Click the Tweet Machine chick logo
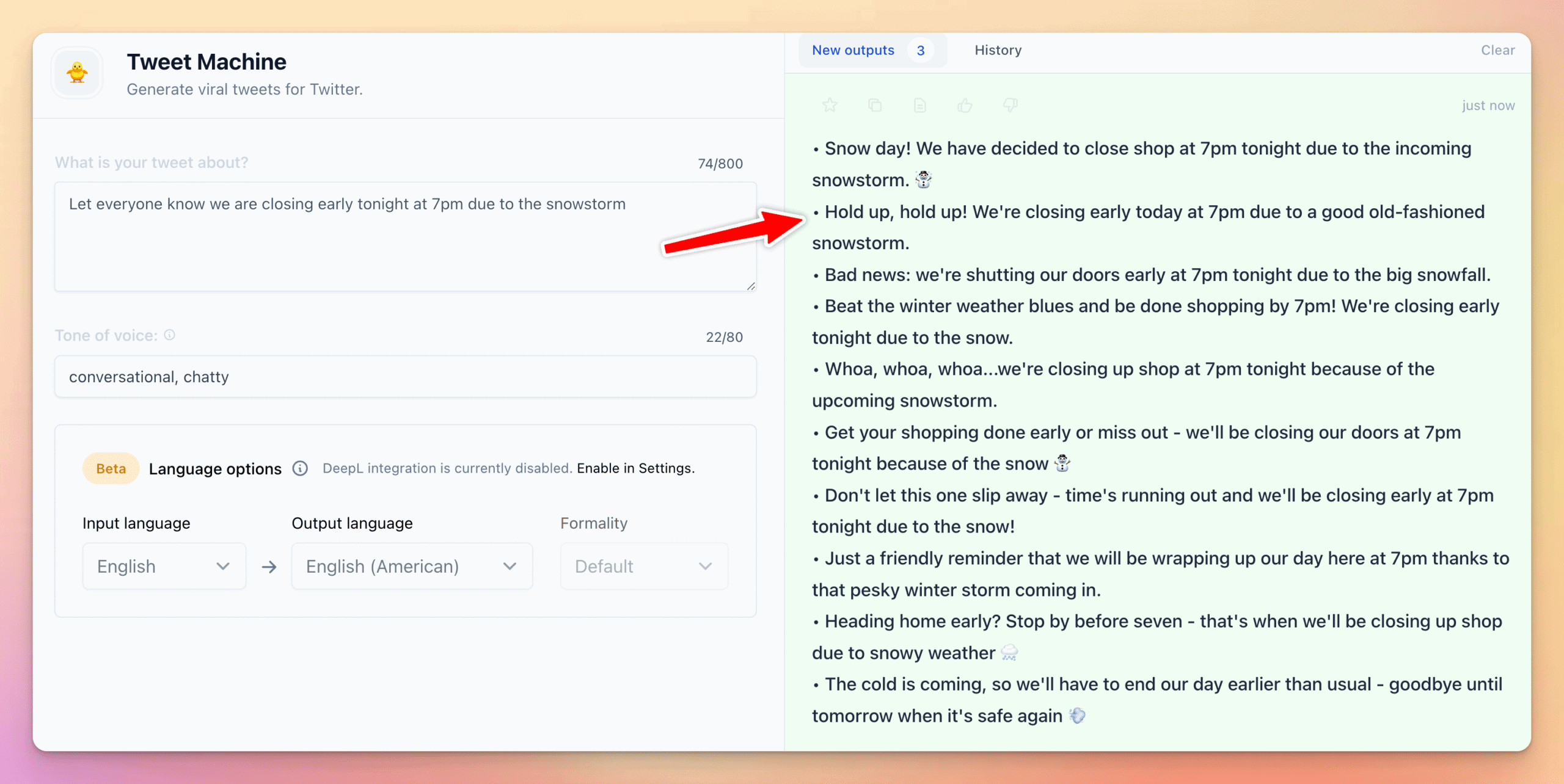 pos(77,73)
